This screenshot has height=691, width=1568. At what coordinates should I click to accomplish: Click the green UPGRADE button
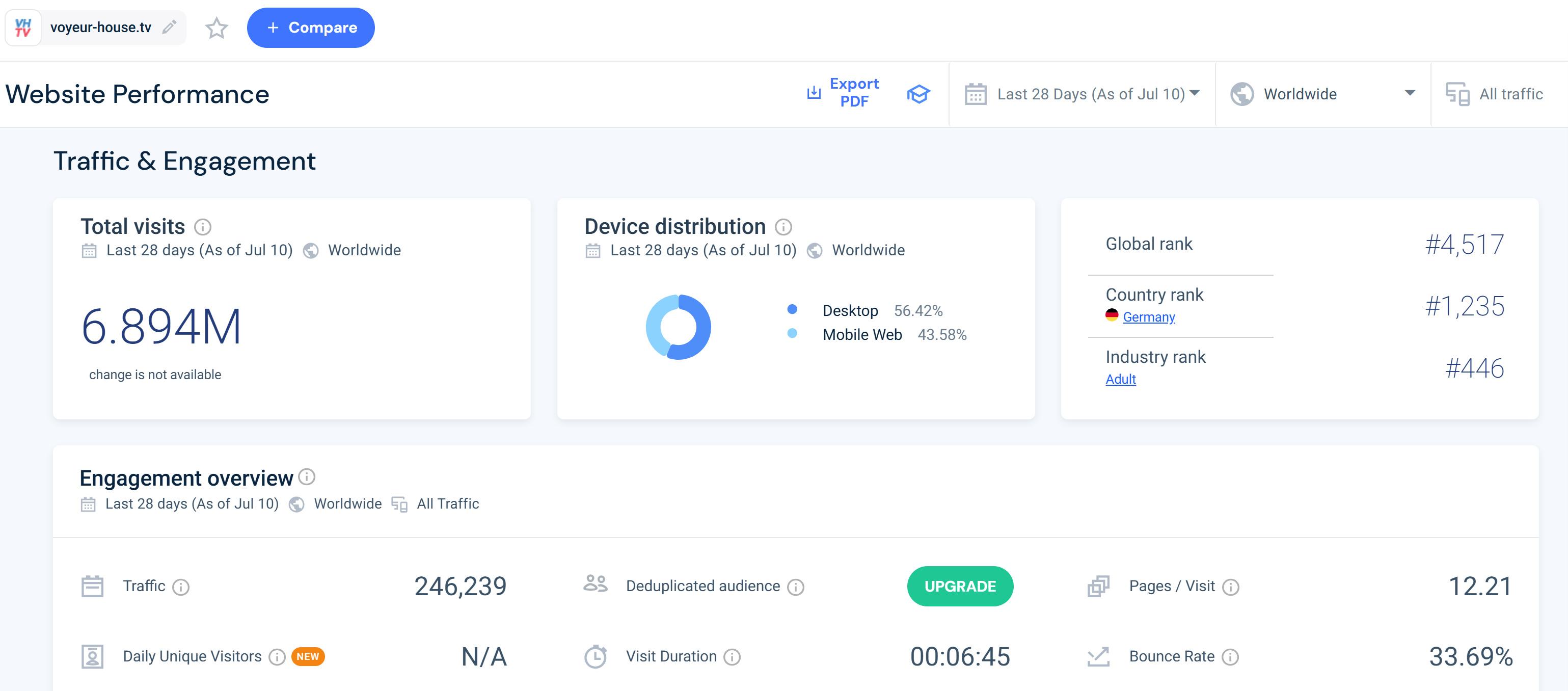click(960, 587)
